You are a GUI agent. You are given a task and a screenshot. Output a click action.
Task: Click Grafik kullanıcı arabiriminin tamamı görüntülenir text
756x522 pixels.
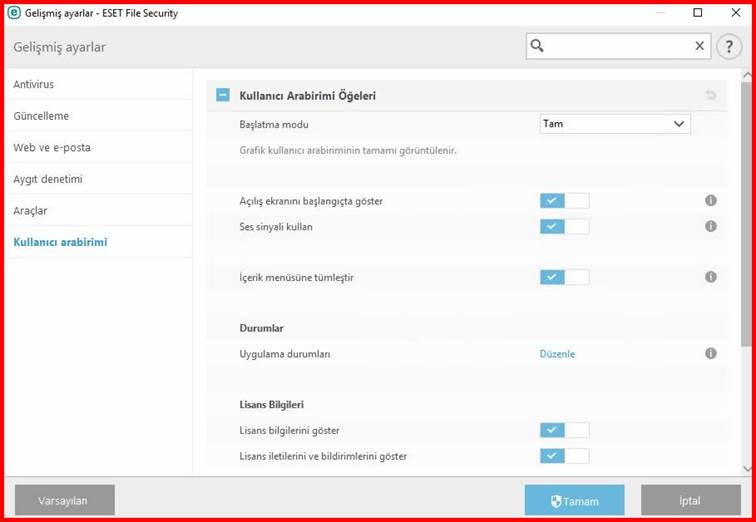coord(348,151)
